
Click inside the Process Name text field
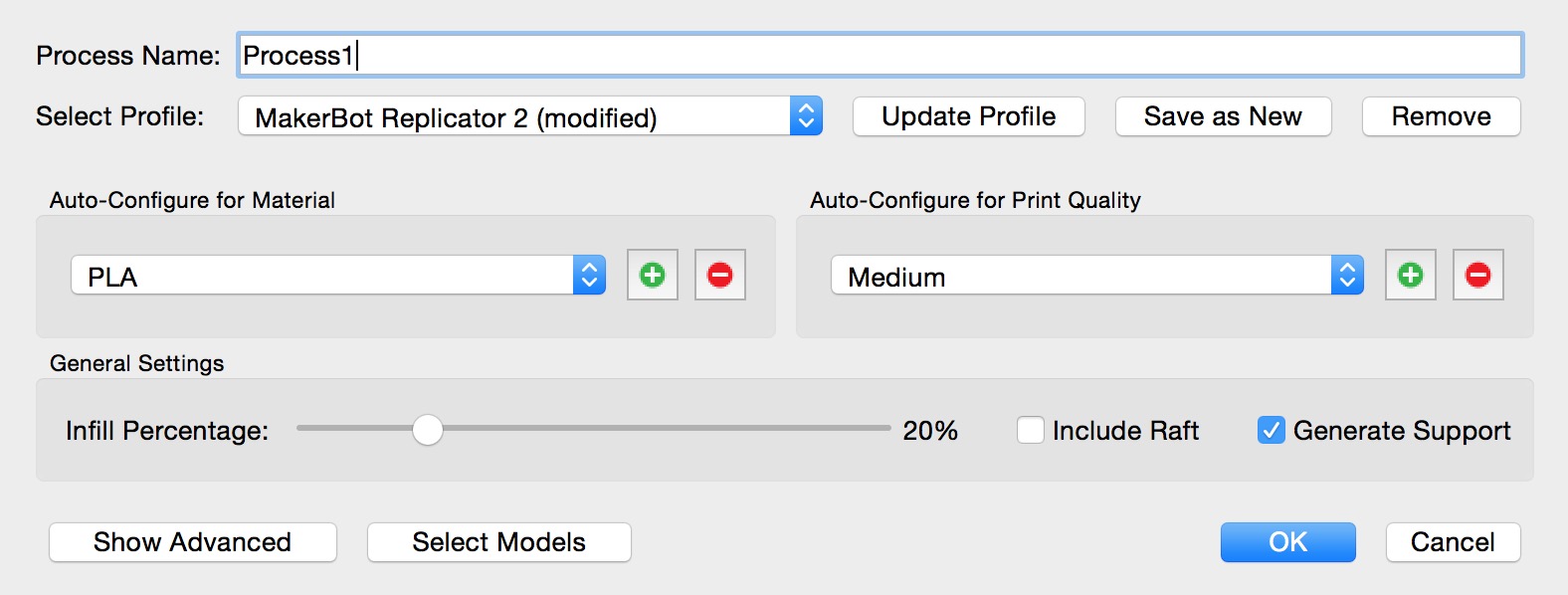coord(880,56)
